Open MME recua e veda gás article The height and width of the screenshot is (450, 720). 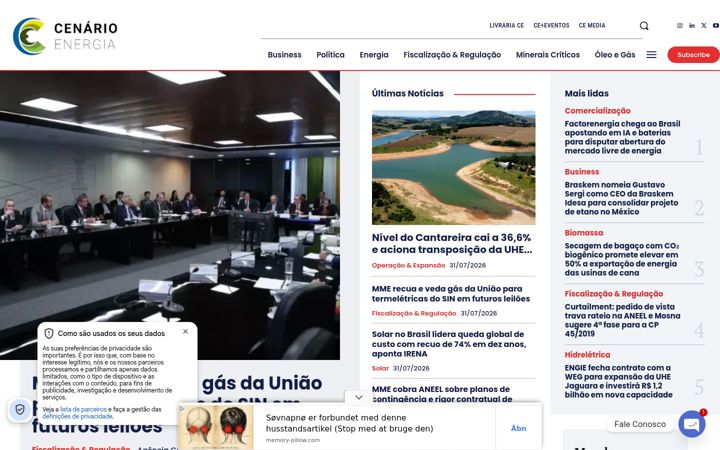pos(451,293)
